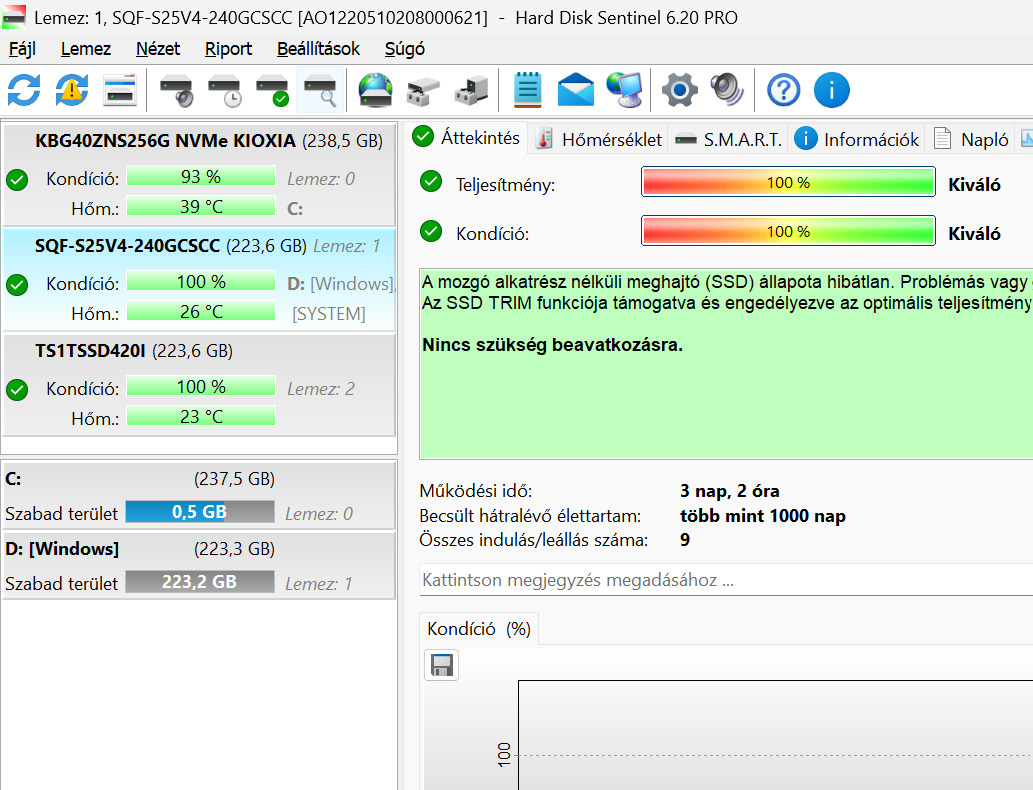Image resolution: width=1033 pixels, height=790 pixels.
Task: Click the blue envelope e-mail icon
Action: pyautogui.click(x=576, y=90)
